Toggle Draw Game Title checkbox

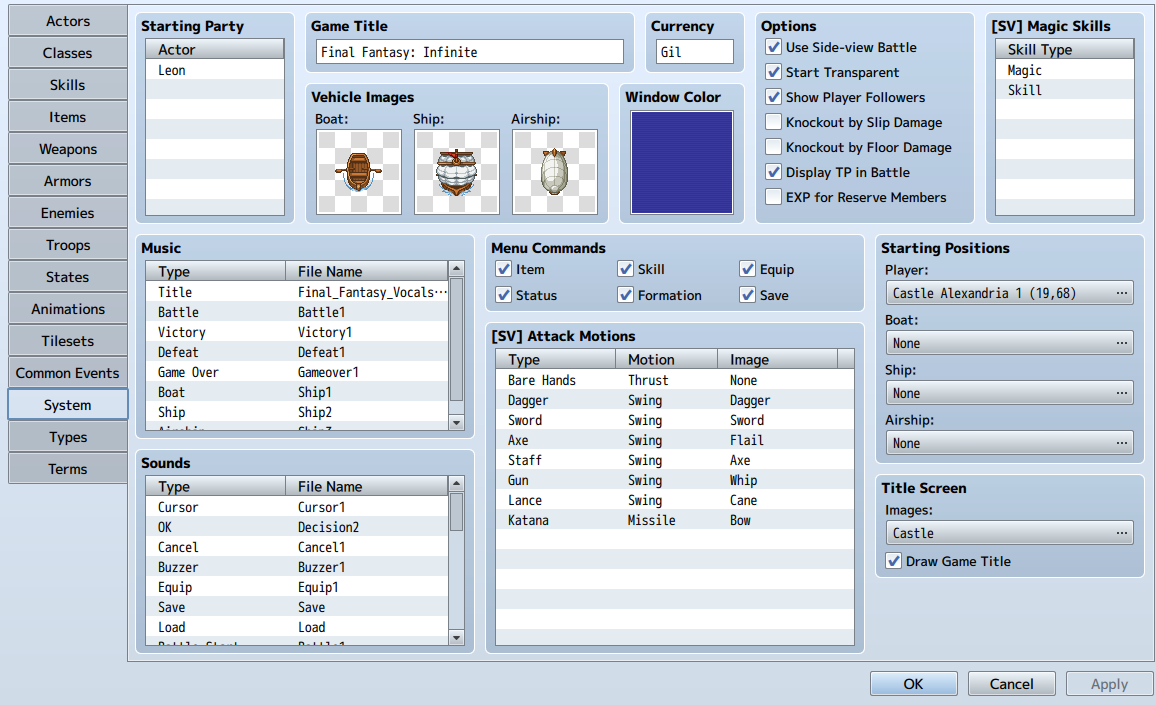tap(894, 561)
